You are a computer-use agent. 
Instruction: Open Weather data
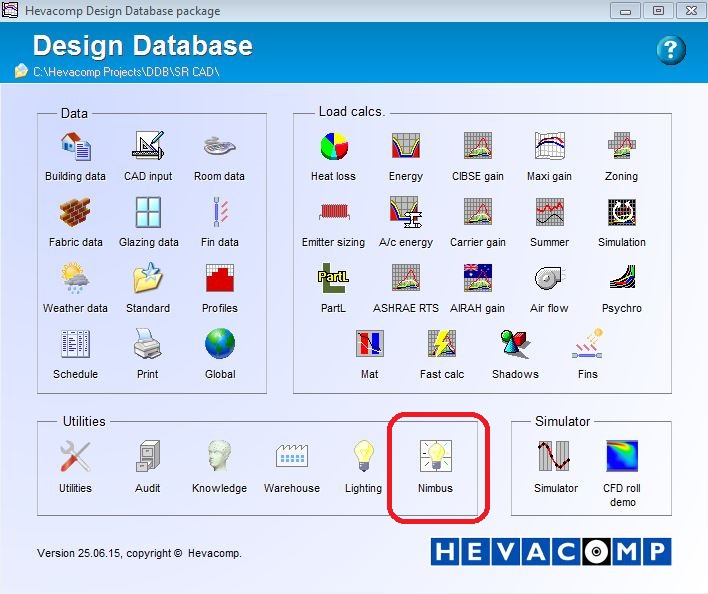click(x=75, y=278)
